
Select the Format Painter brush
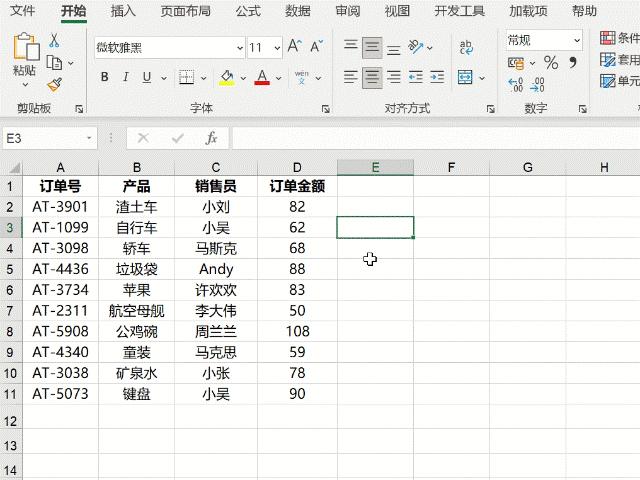coord(54,84)
